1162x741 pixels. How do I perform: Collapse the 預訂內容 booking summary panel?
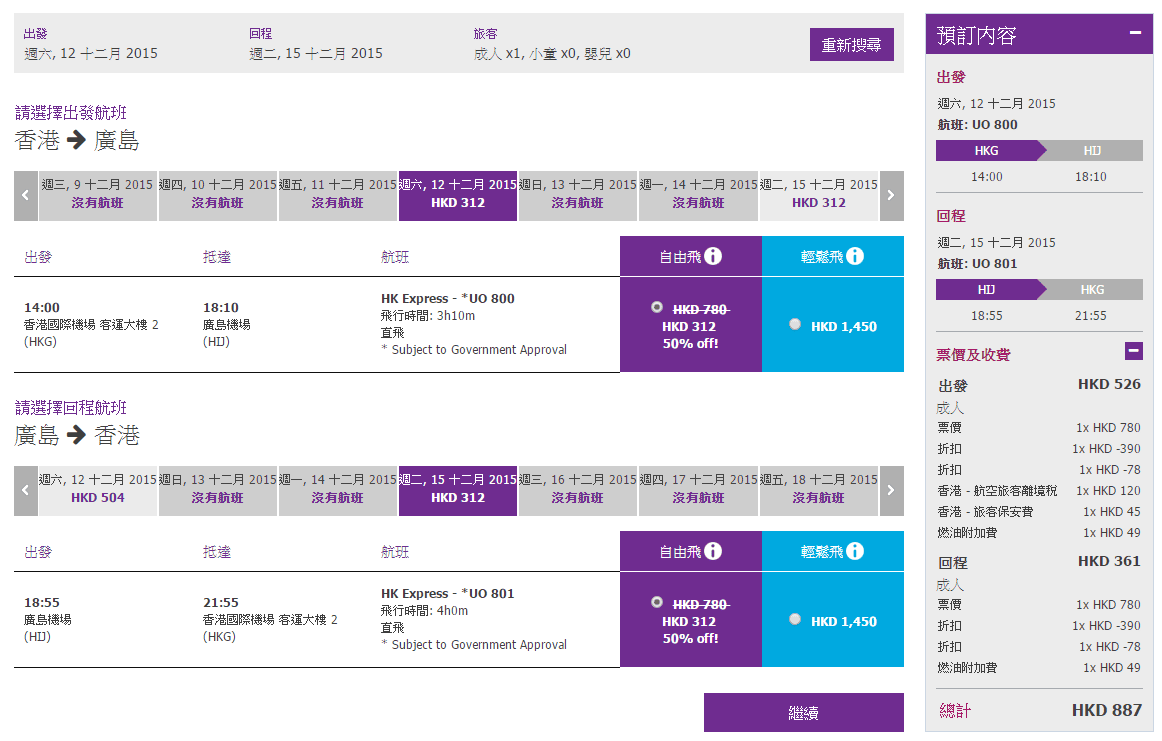[x=1135, y=33]
